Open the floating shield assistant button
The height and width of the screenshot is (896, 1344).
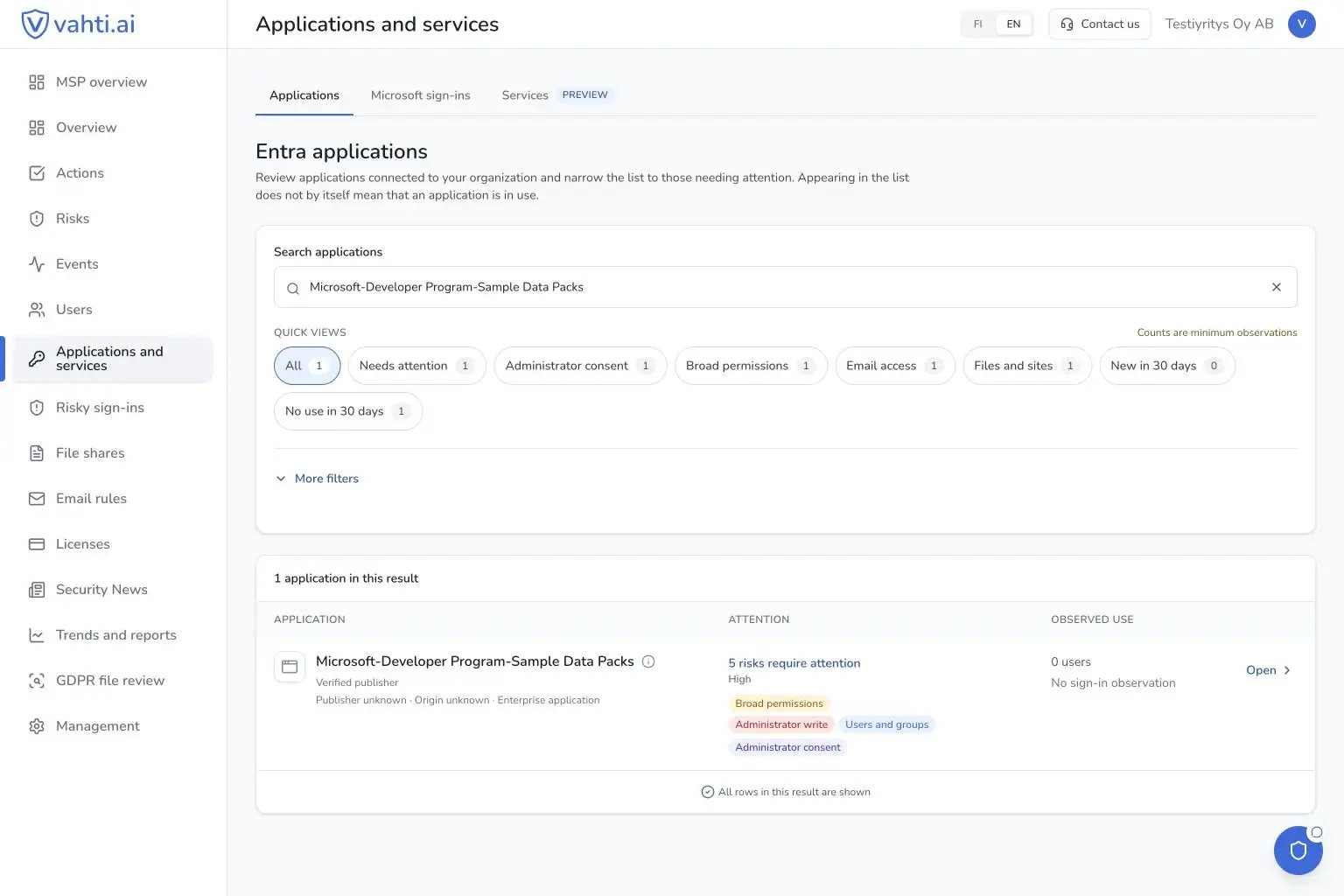tap(1298, 850)
